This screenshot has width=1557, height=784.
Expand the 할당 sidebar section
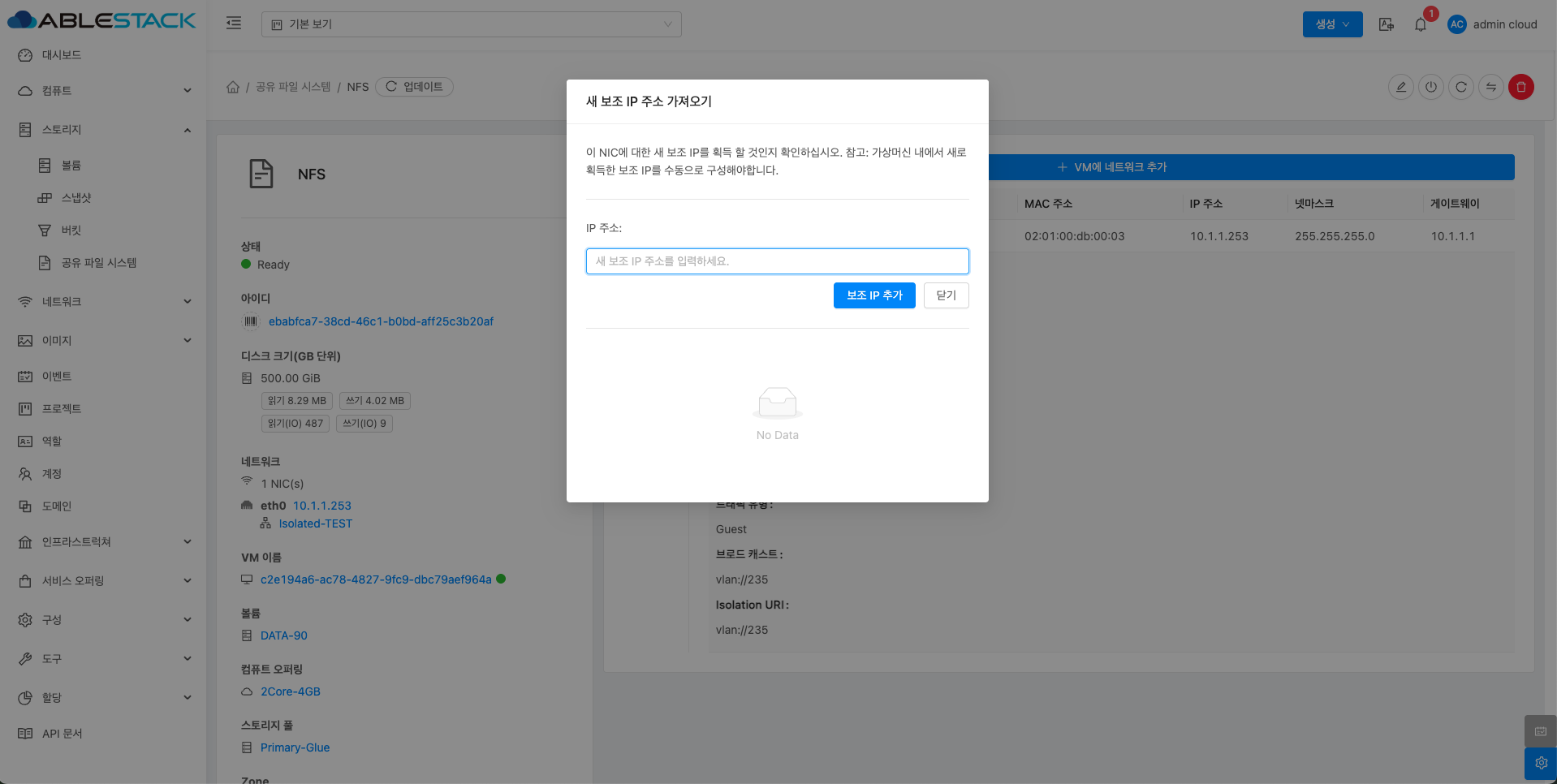coord(104,698)
